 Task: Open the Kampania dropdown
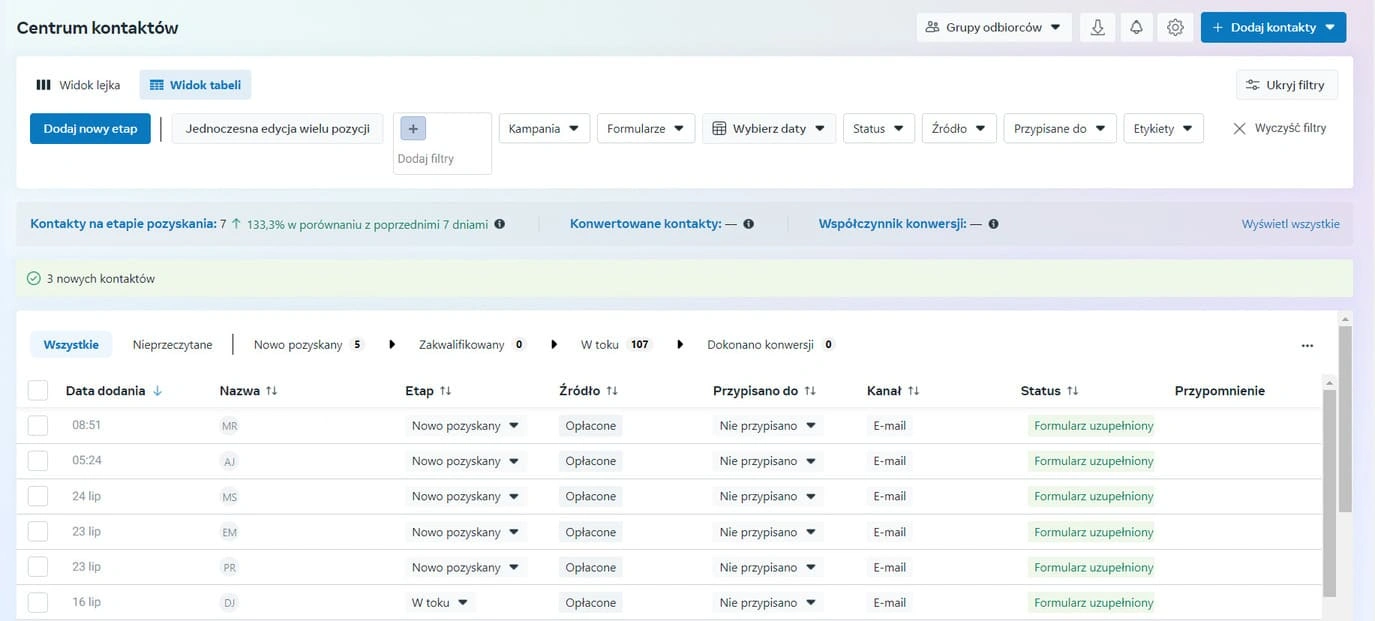click(x=543, y=128)
